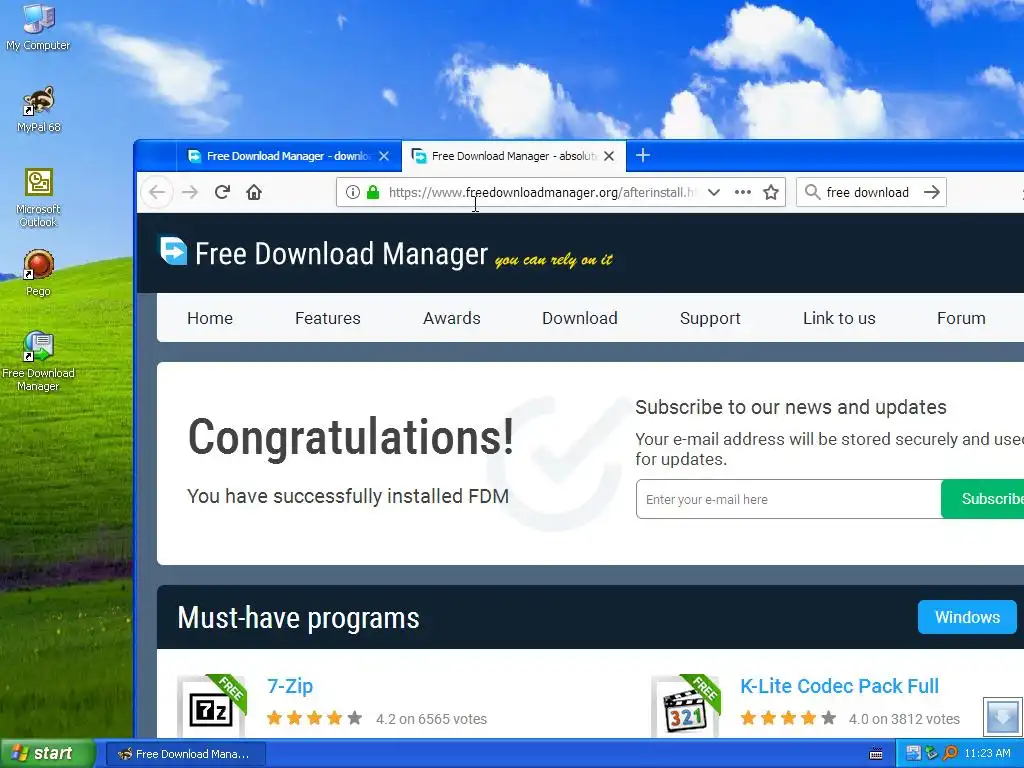
Task: Submit the search using the arrow button
Action: point(932,192)
